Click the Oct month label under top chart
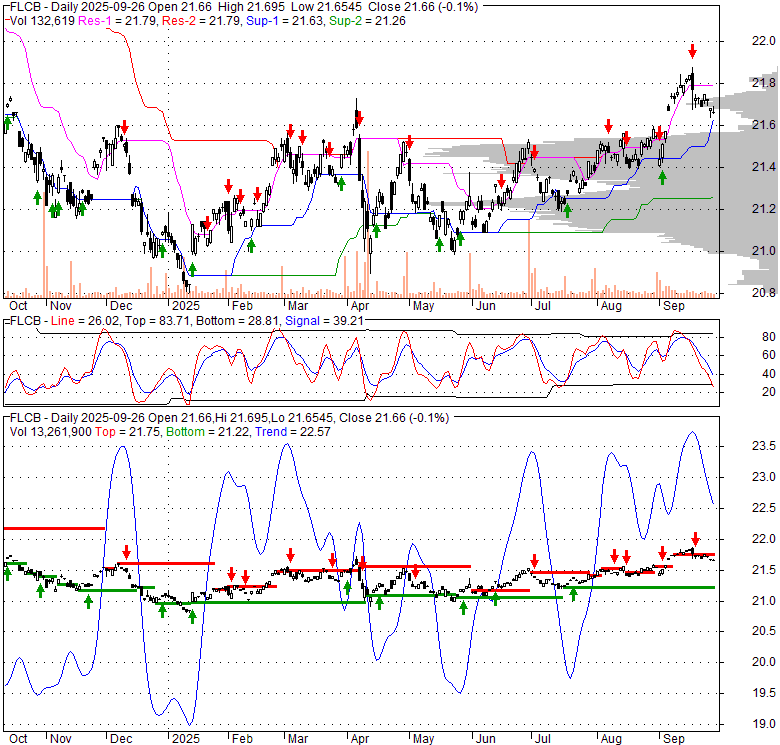 point(18,306)
